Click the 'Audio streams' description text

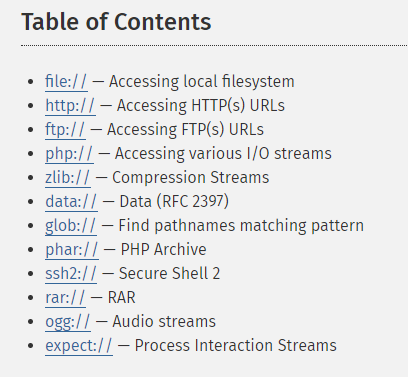164,322
